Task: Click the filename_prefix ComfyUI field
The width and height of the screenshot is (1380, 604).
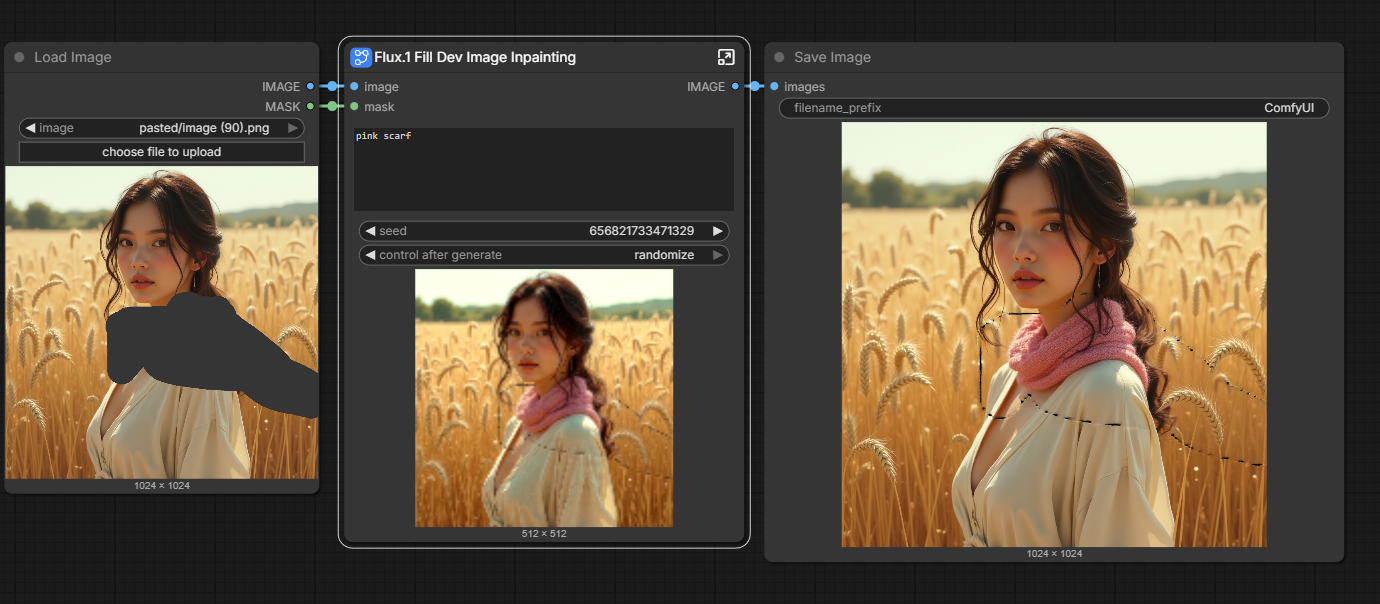Action: 1054,108
